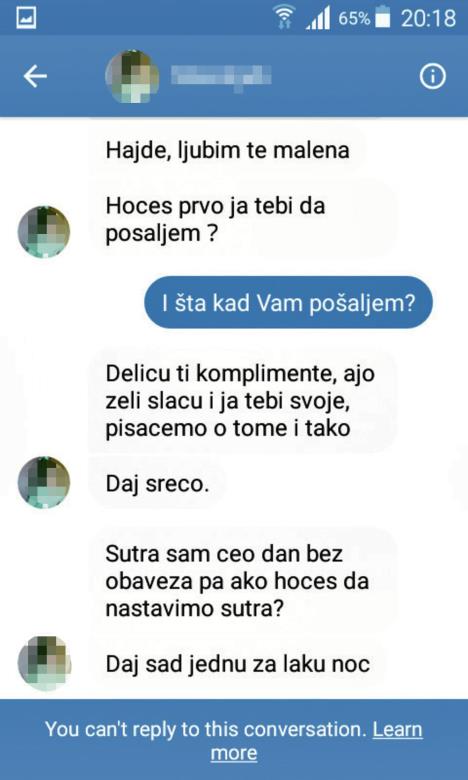Tap the battery icon in status bar
Image resolution: width=468 pixels, height=780 pixels.
pos(383,18)
